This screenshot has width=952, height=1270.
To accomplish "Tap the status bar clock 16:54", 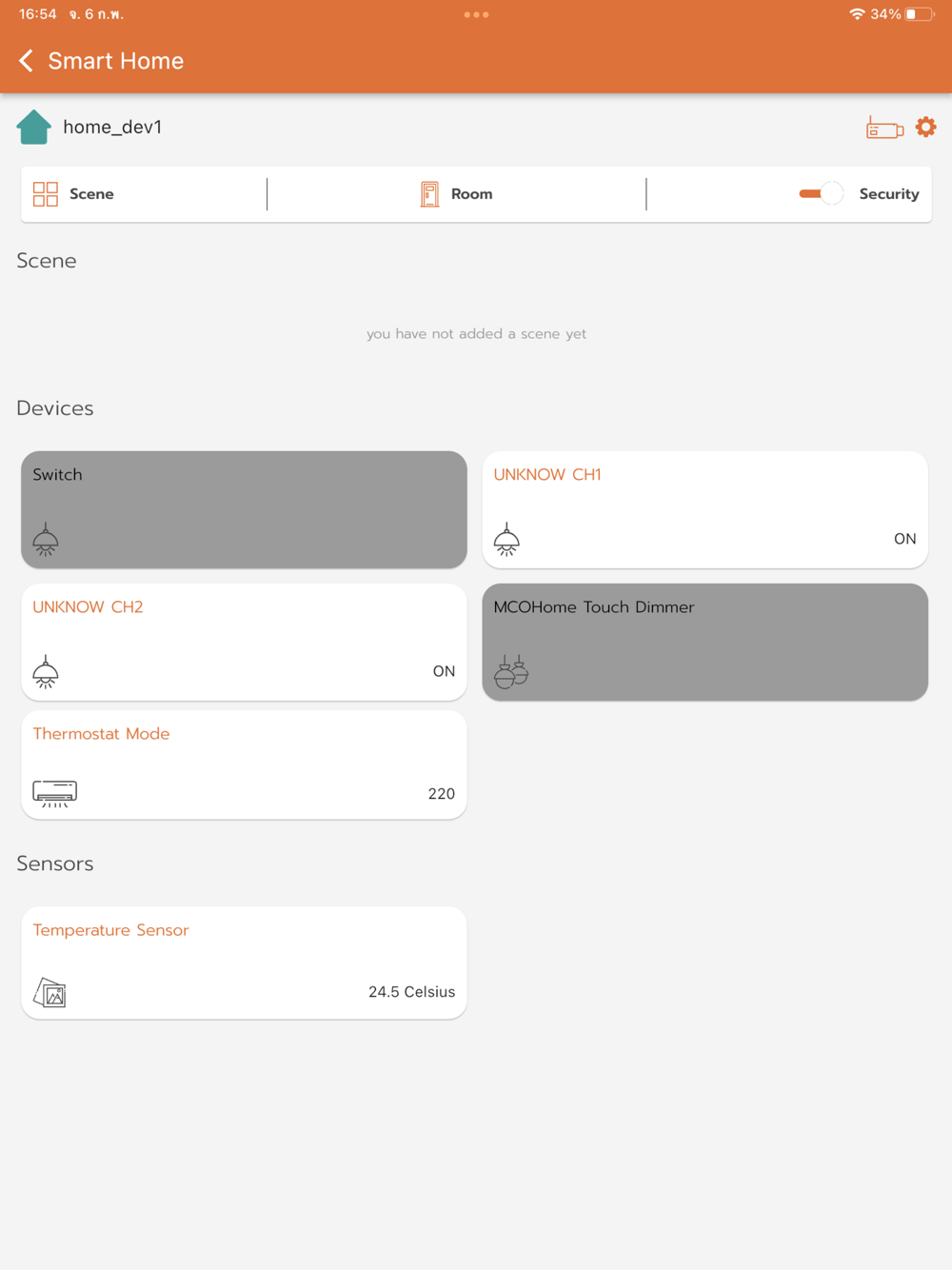I will [x=38, y=14].
